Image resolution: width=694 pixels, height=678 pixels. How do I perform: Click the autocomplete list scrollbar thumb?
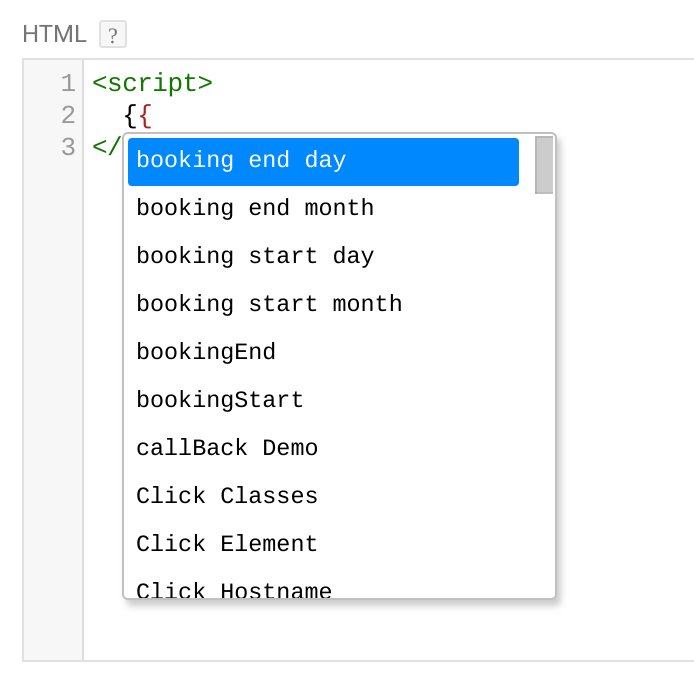pyautogui.click(x=544, y=165)
